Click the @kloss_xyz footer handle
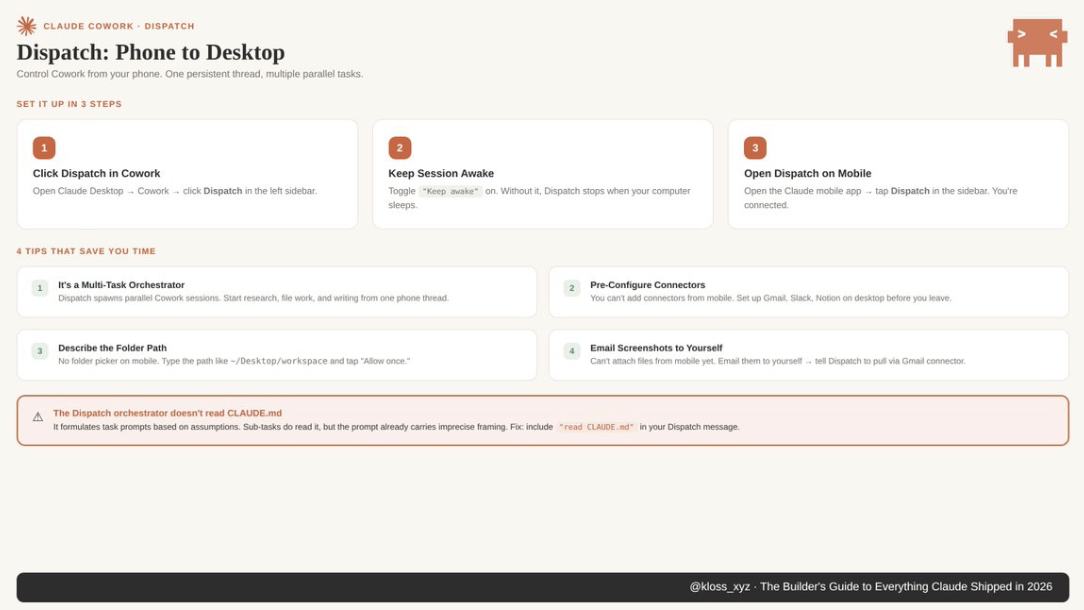This screenshot has width=1084, height=610. tap(719, 587)
